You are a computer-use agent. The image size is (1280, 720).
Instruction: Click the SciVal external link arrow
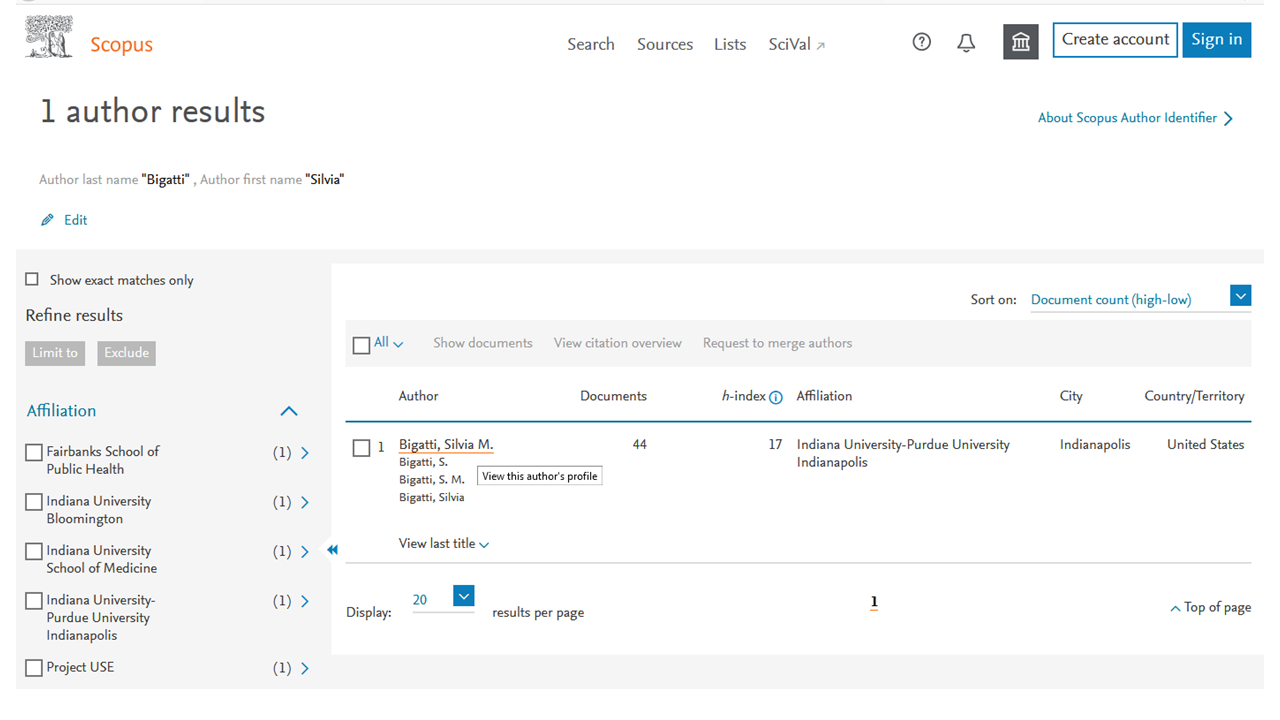pos(821,46)
